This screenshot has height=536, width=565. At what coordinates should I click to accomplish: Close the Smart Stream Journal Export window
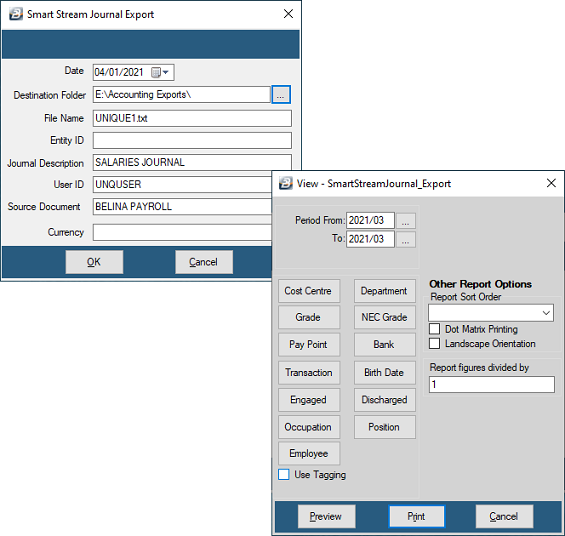point(288,14)
